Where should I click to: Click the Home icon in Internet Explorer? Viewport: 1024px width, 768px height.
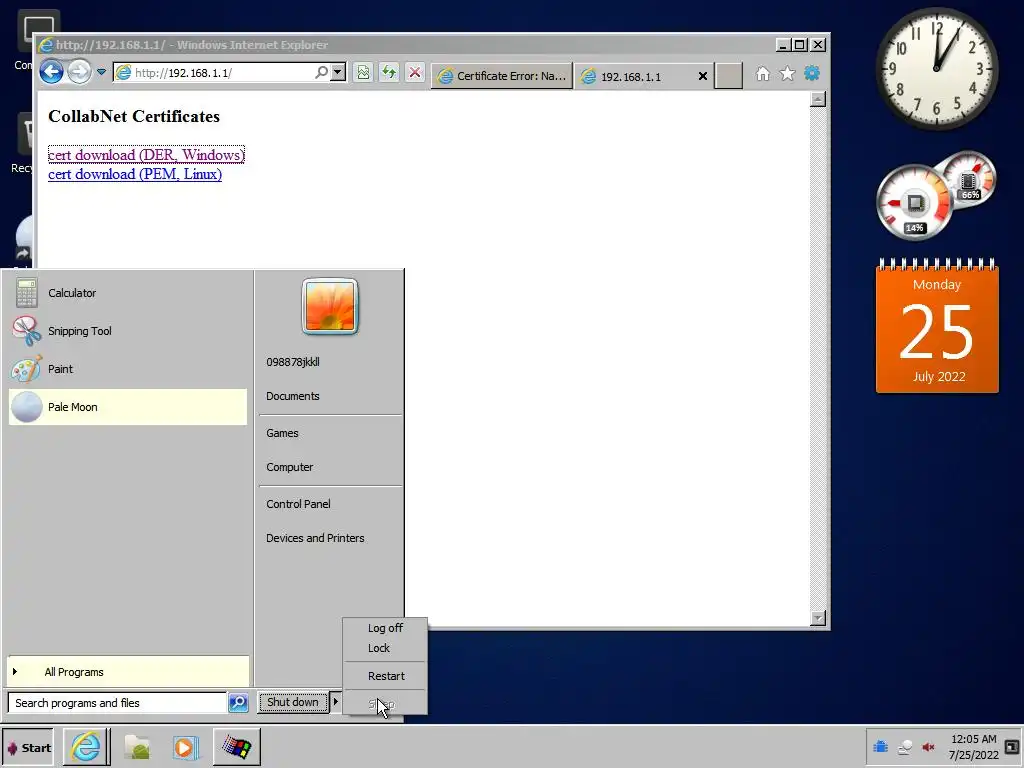pyautogui.click(x=762, y=74)
